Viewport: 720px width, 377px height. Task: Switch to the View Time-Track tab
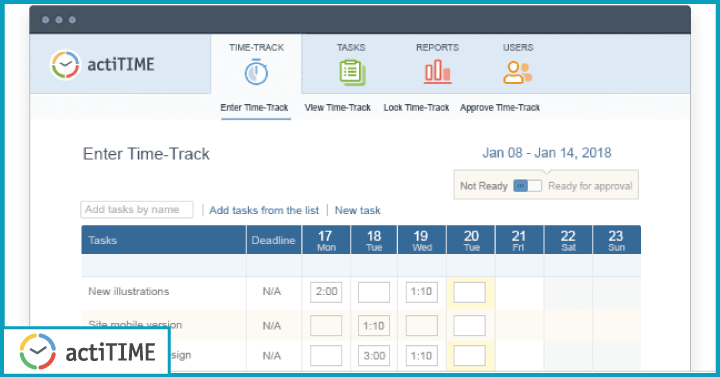click(338, 107)
